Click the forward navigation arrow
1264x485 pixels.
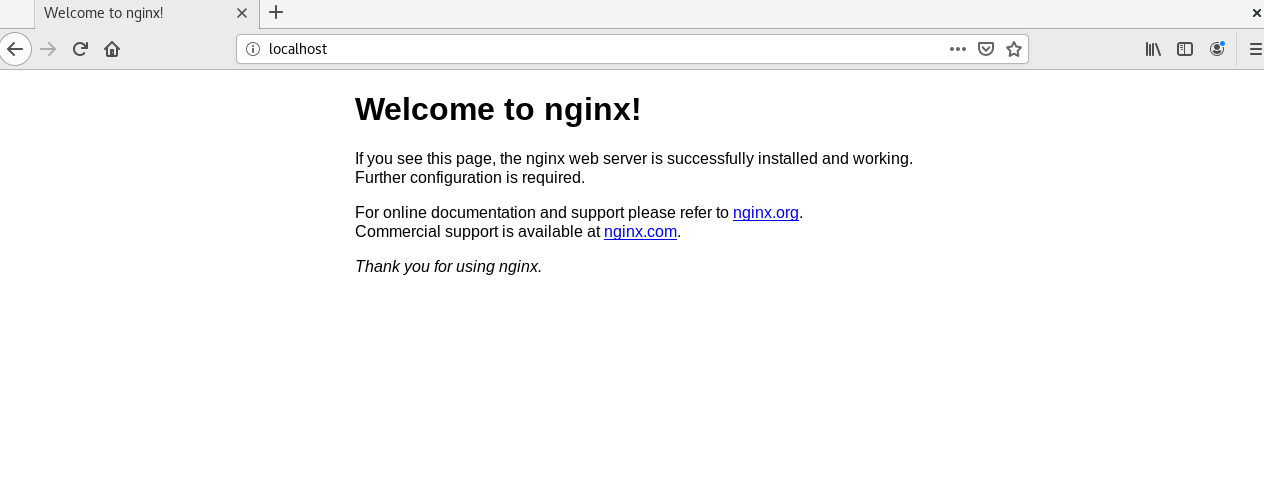click(x=48, y=49)
